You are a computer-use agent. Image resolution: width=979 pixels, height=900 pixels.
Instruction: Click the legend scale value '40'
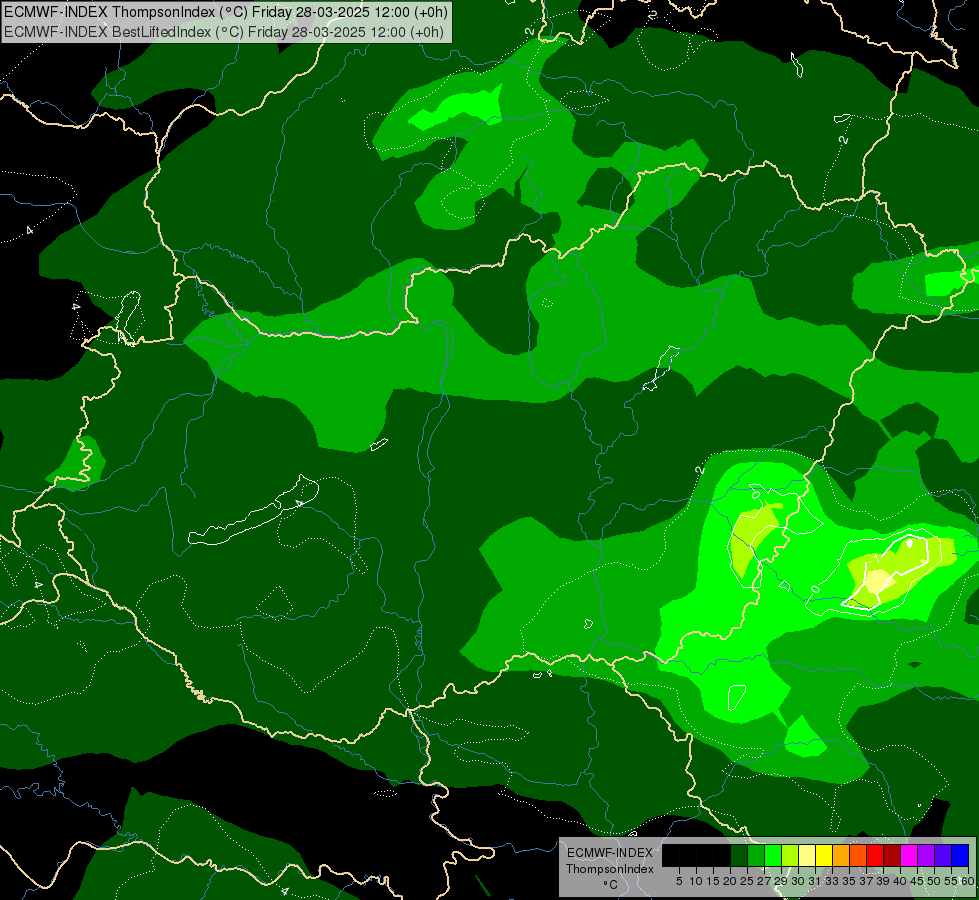tap(900, 881)
